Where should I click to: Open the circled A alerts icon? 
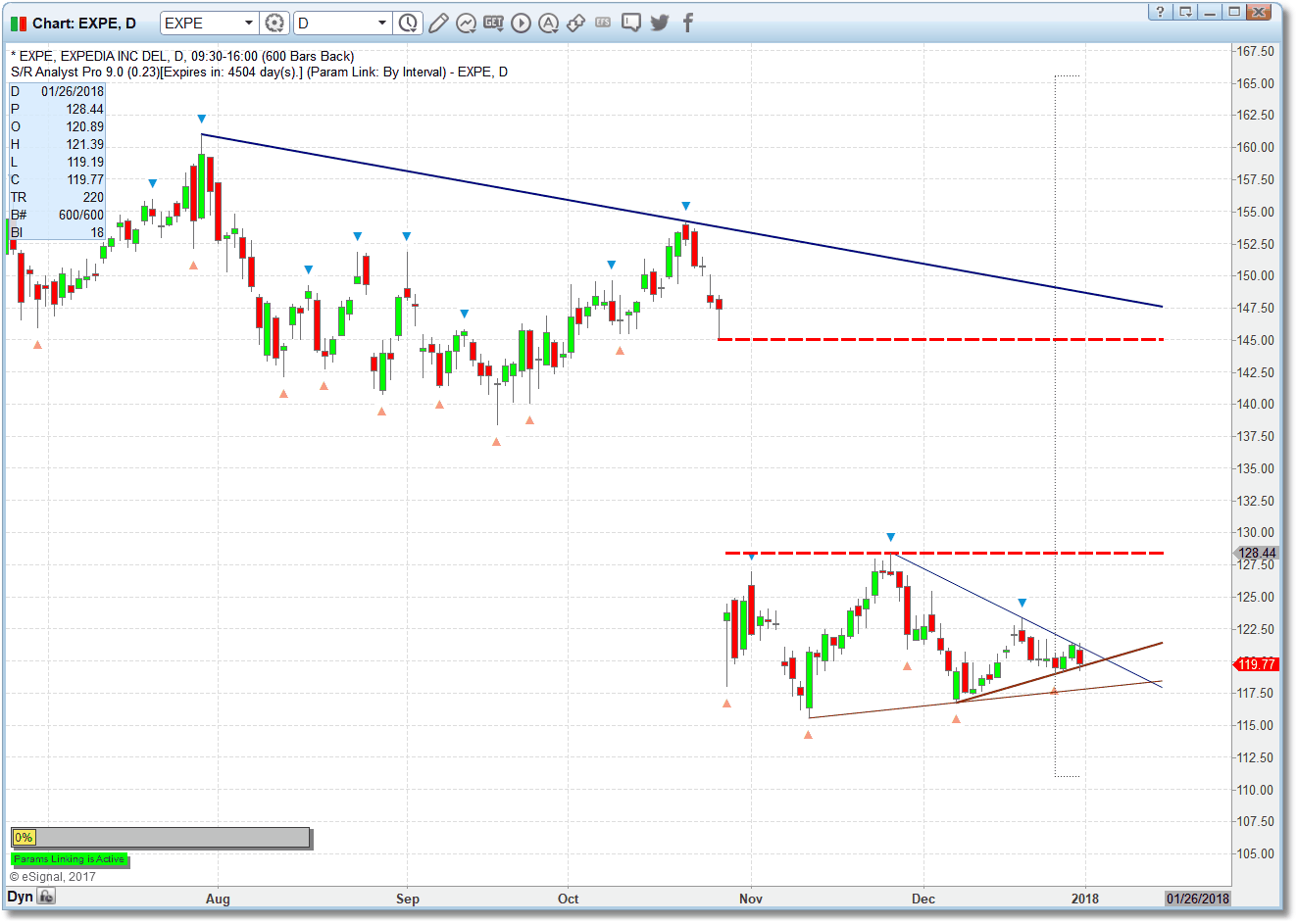tap(549, 23)
